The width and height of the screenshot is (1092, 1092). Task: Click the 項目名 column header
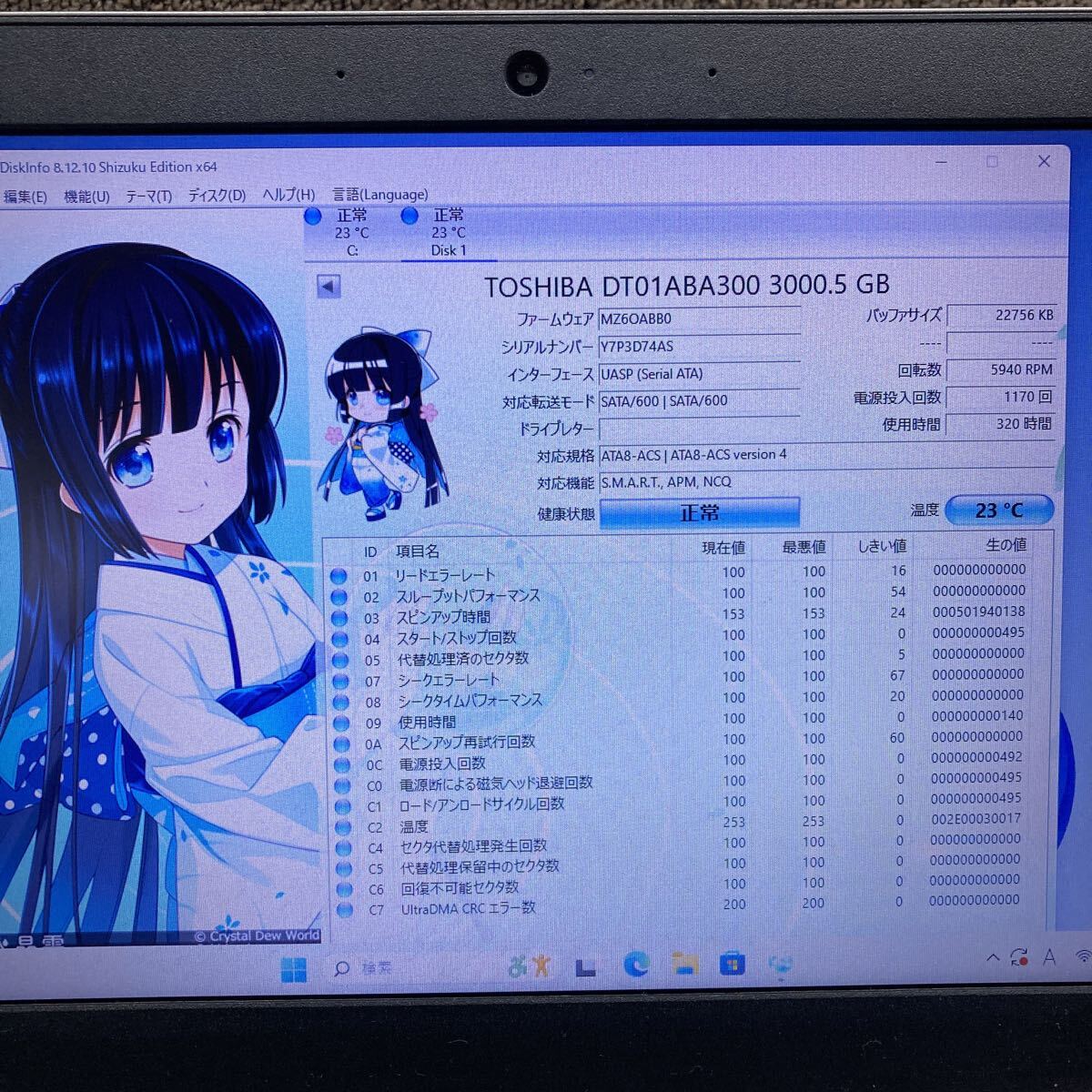(x=417, y=551)
